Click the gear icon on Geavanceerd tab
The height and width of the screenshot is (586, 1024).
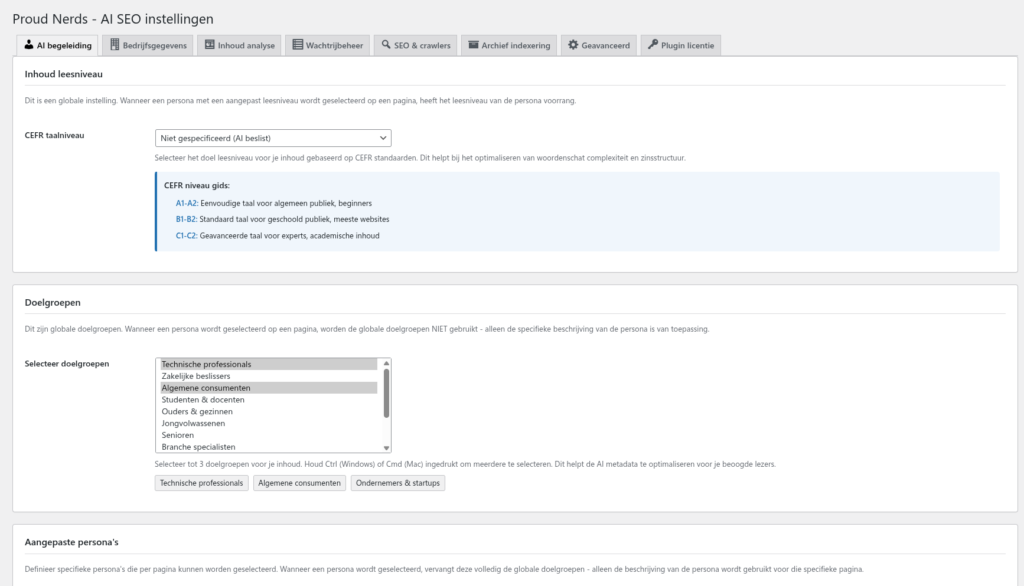pos(573,45)
